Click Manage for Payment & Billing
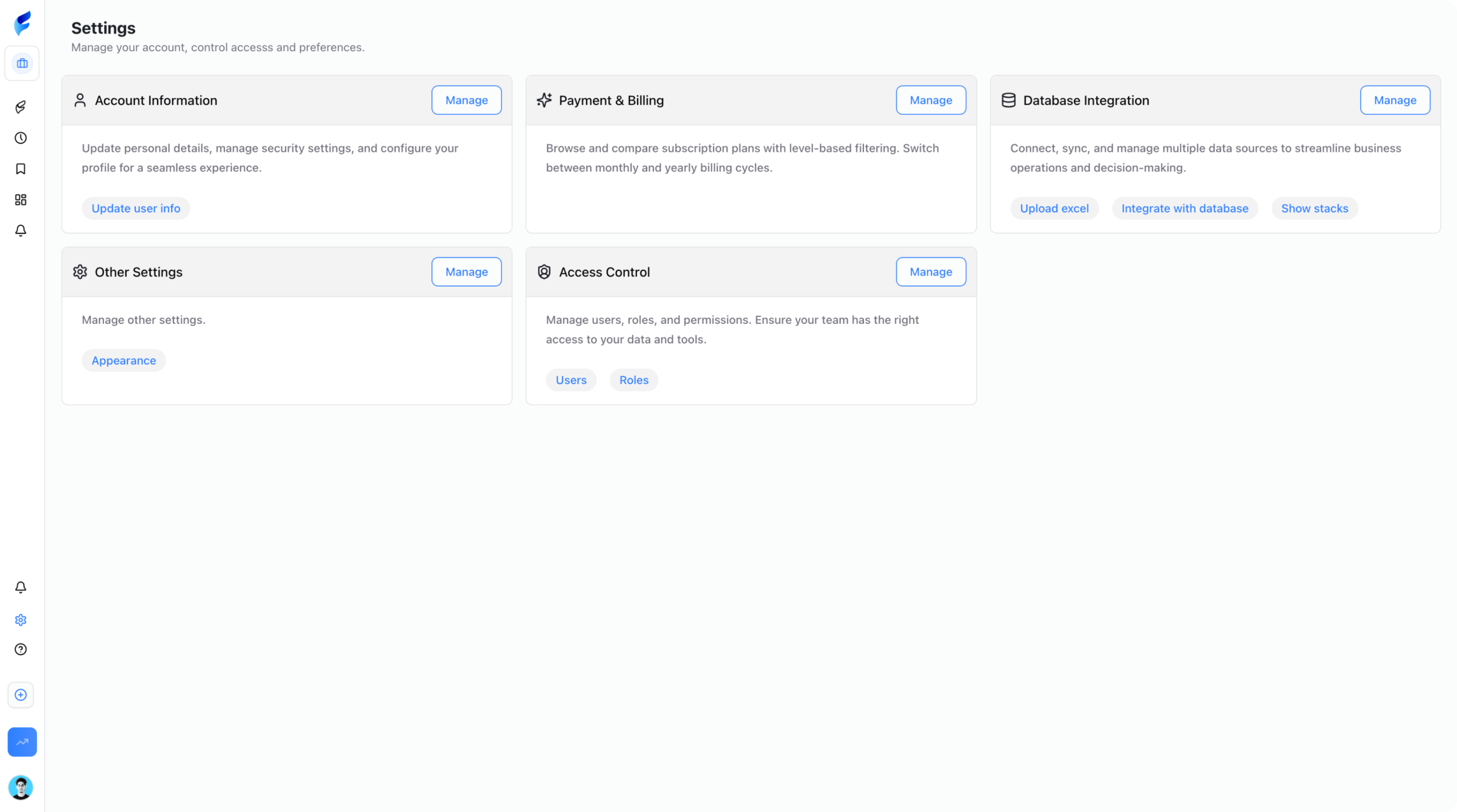The height and width of the screenshot is (812, 1457). 931,100
